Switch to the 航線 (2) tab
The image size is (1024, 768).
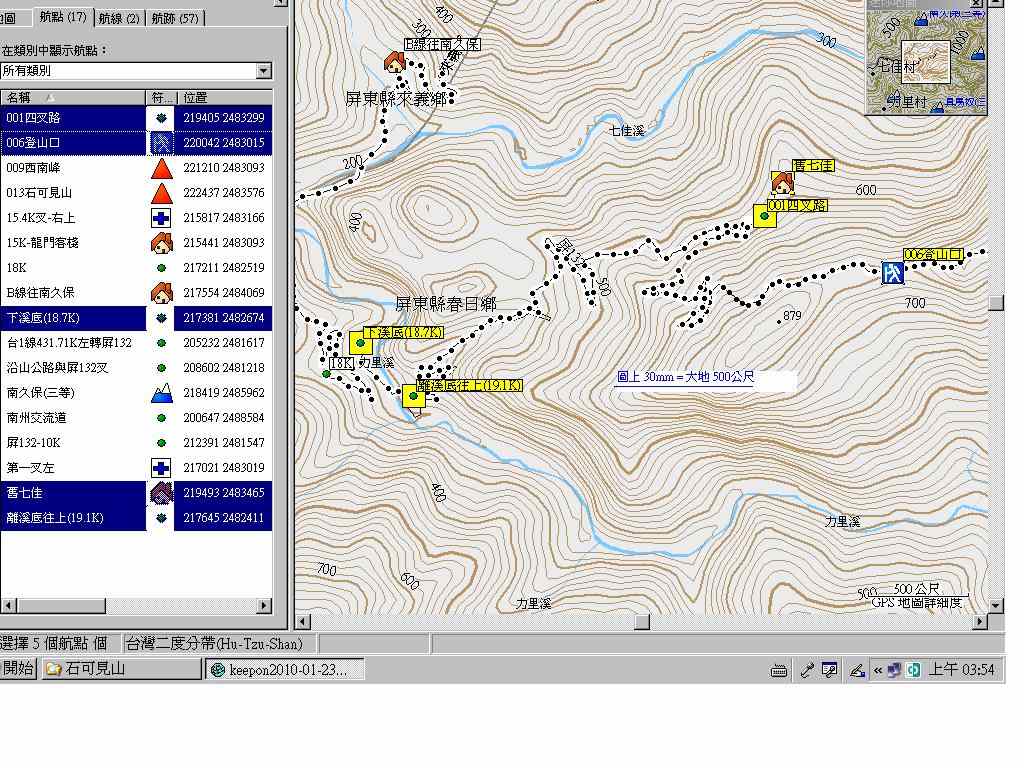[119, 18]
